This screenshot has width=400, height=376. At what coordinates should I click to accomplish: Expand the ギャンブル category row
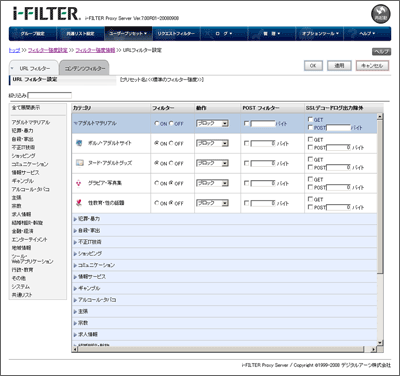(75, 288)
